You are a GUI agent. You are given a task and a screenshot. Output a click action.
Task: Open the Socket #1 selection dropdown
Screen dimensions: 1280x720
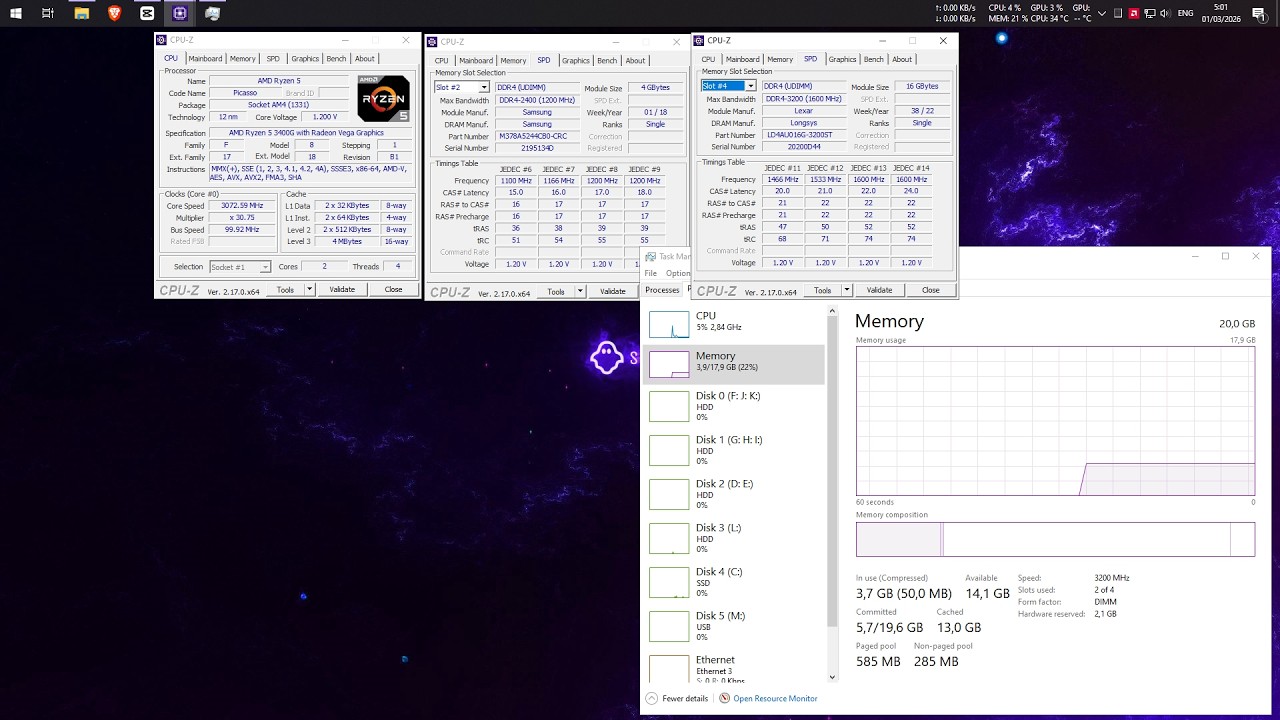click(266, 267)
